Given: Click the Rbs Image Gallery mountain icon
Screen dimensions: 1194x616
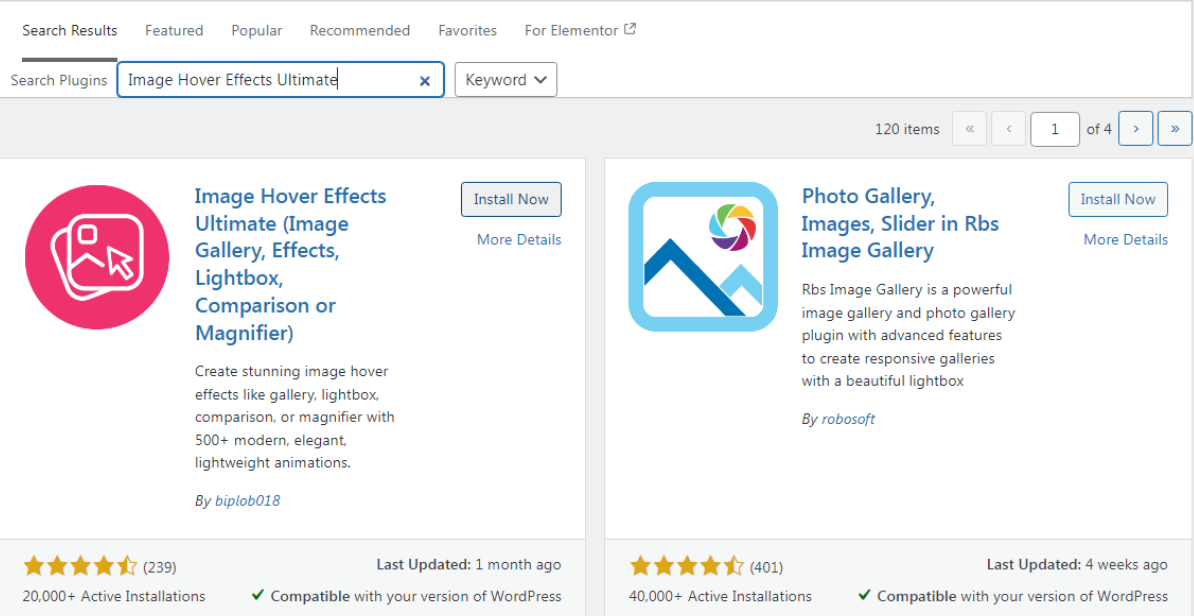Looking at the screenshot, I should [x=704, y=256].
